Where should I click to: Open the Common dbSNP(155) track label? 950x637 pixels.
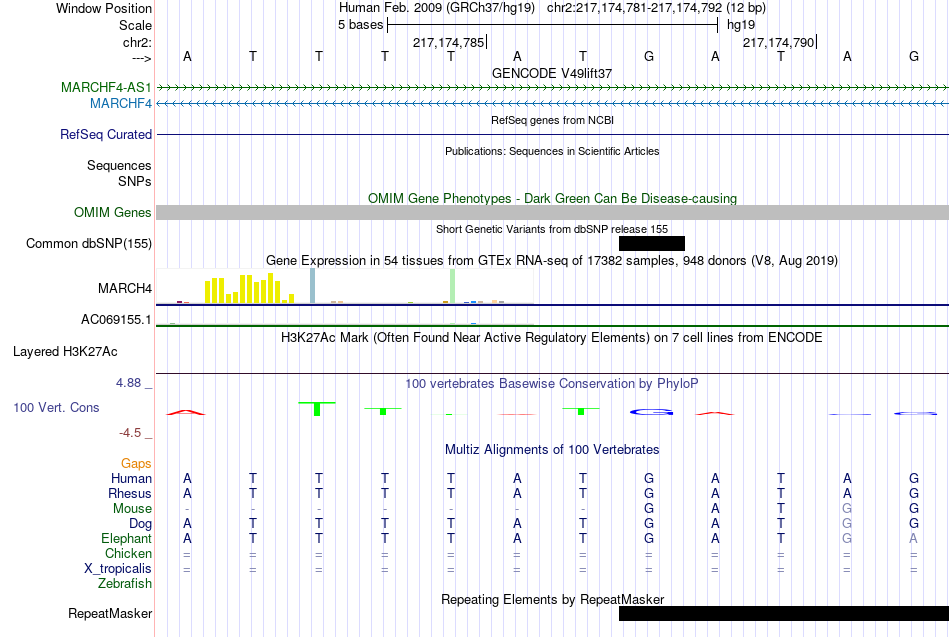coord(89,243)
